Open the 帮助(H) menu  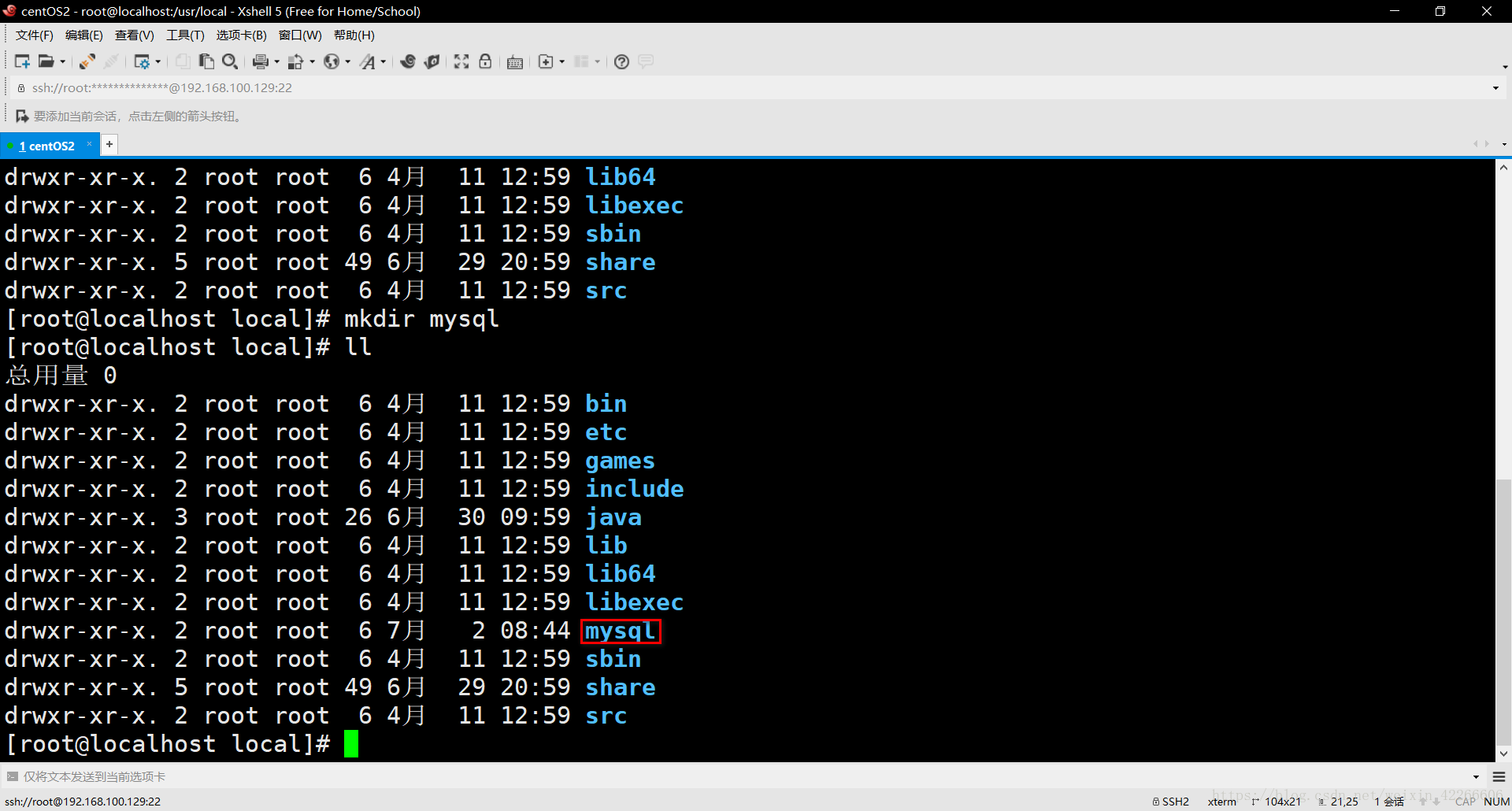coord(354,35)
